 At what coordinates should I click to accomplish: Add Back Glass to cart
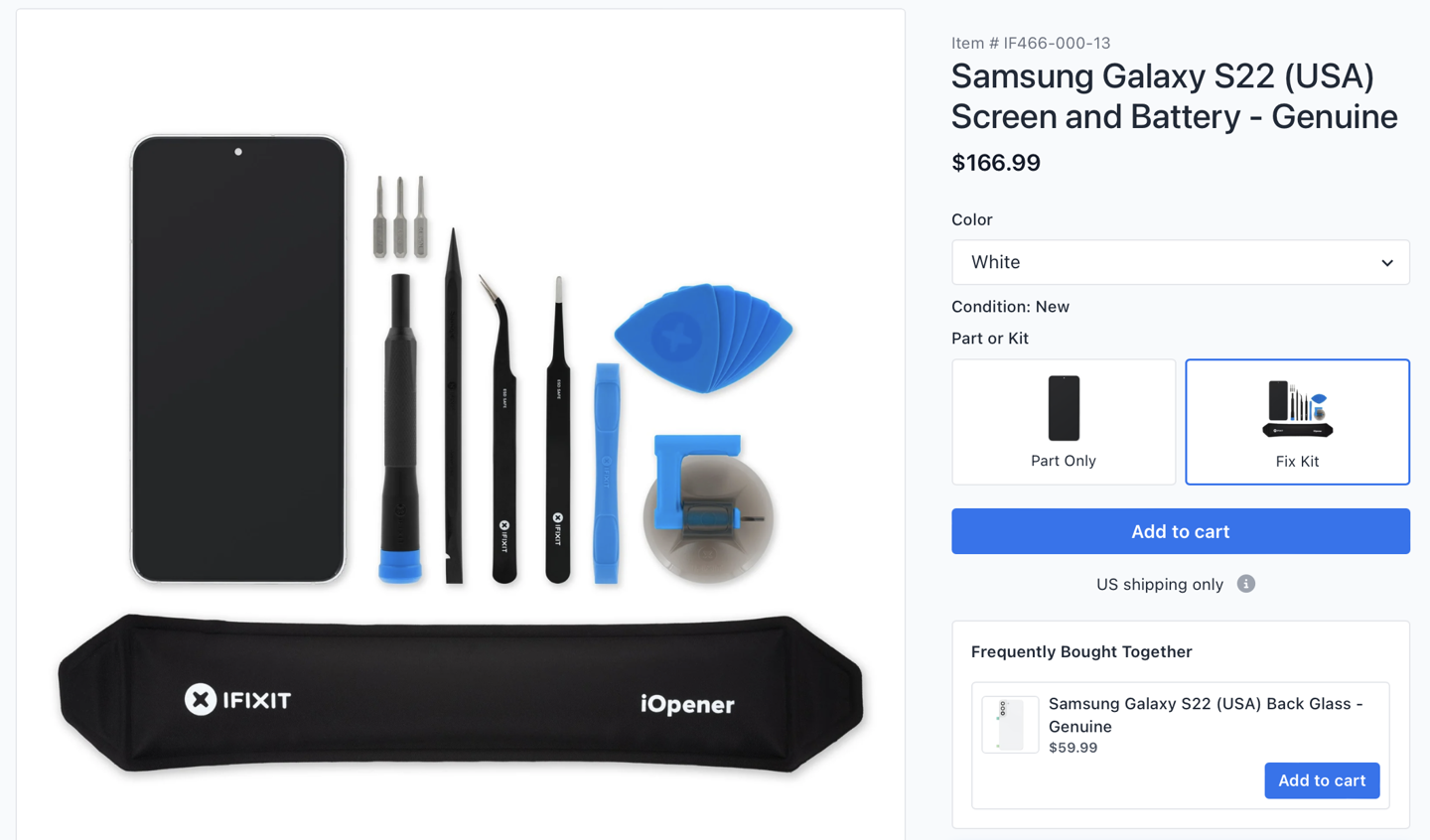point(1321,780)
